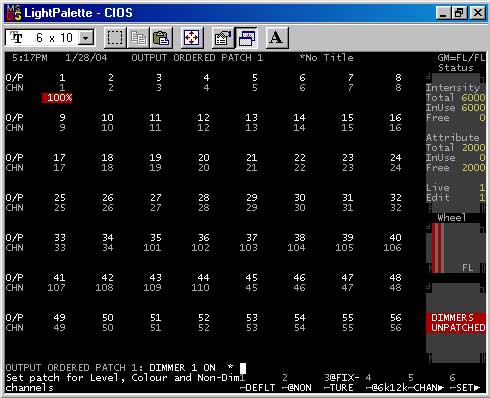Select the 4 @6k12k softkey label

[386, 383]
